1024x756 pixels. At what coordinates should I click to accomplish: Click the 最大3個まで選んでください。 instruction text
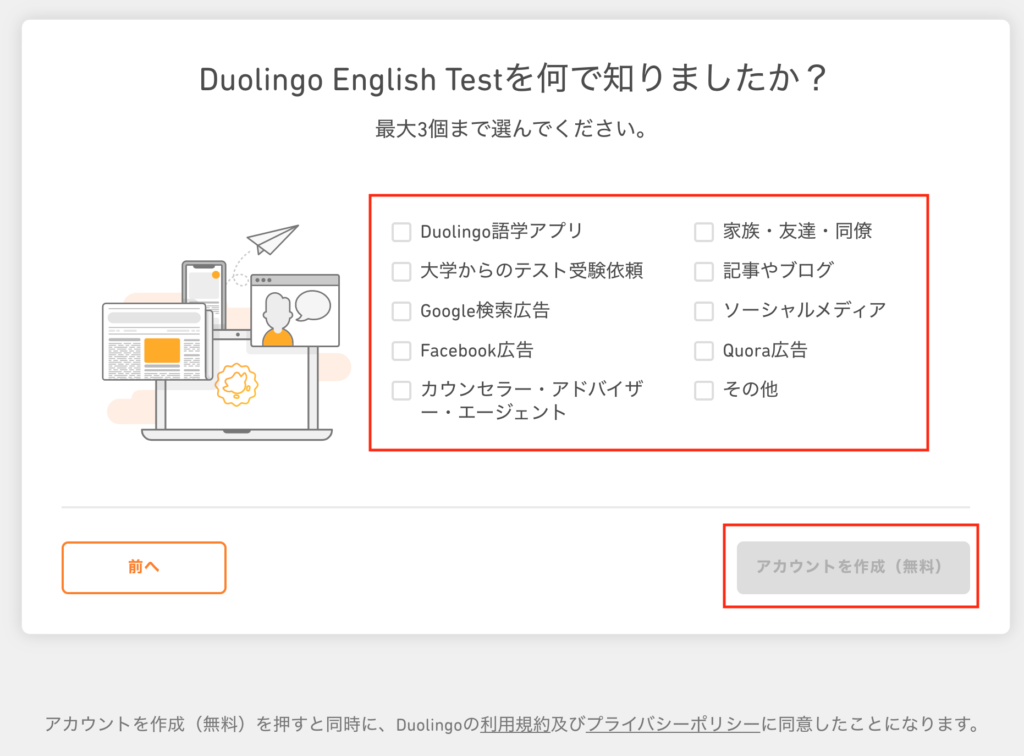click(x=512, y=129)
